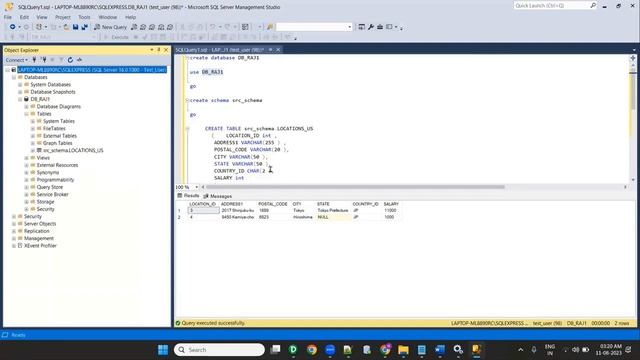Image resolution: width=640 pixels, height=360 pixels.
Task: Click the Save All icon in the toolbar
Action: click(84, 27)
